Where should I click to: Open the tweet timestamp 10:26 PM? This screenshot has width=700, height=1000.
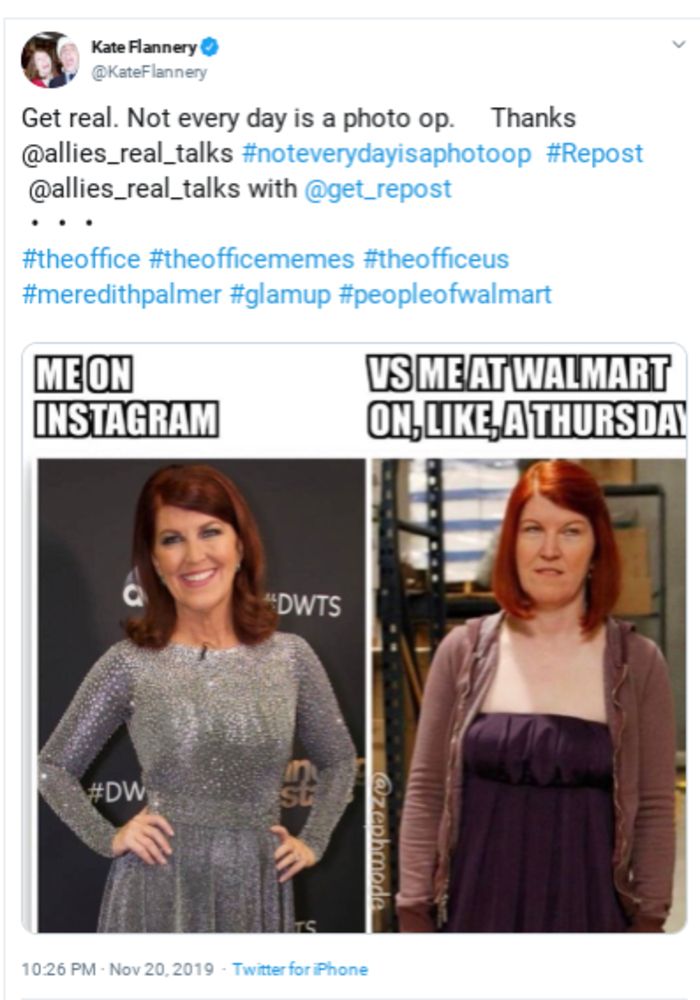click(x=59, y=969)
